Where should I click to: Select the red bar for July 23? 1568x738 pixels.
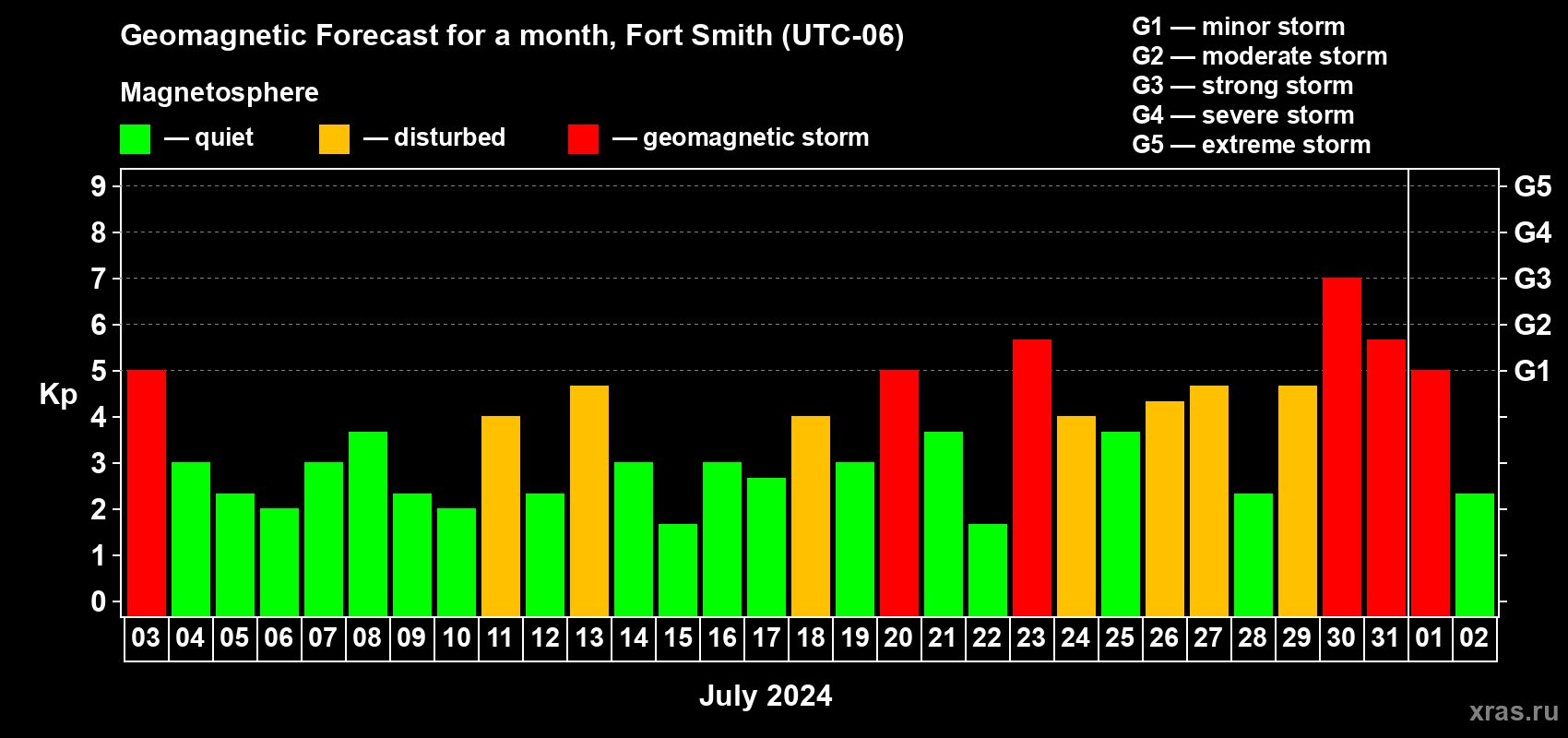pyautogui.click(x=1032, y=478)
